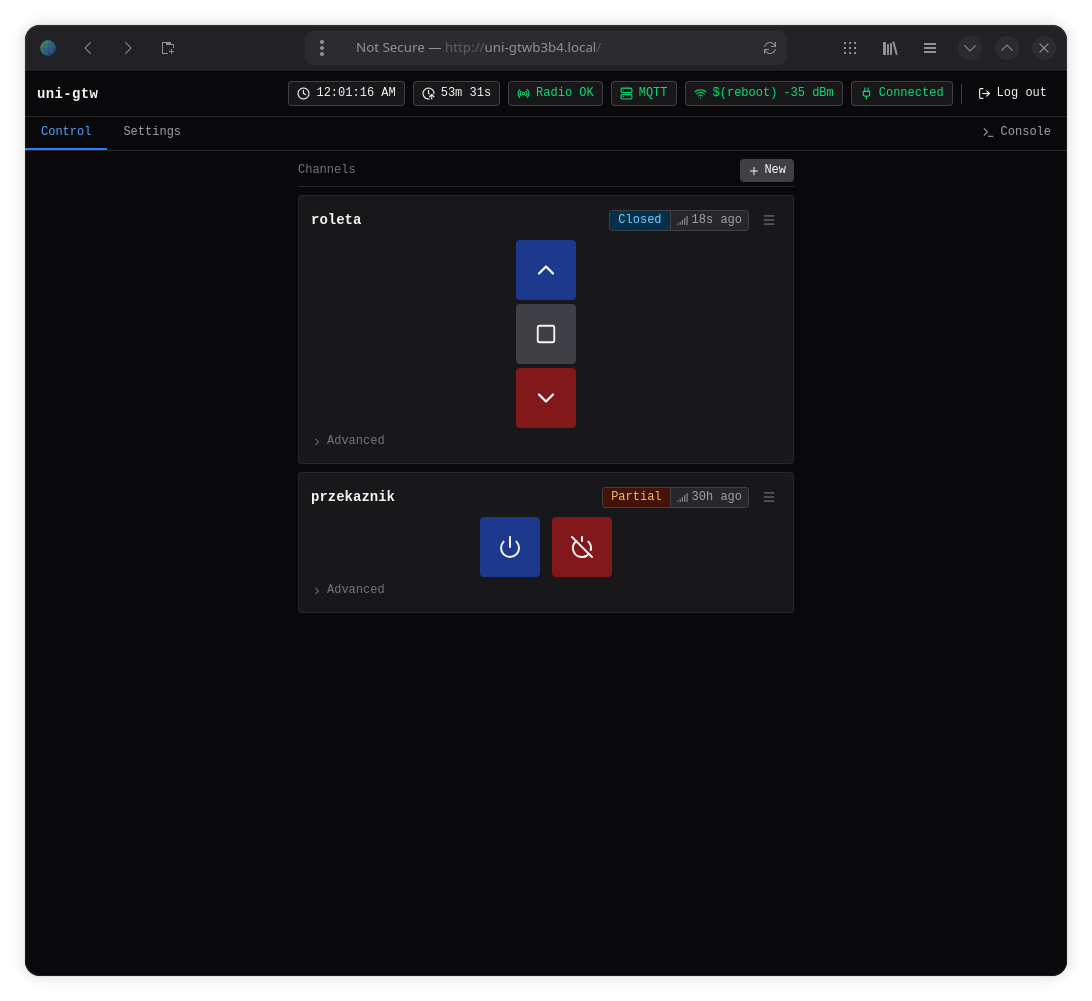Image resolution: width=1092 pixels, height=1001 pixels.
Task: Add a New channel
Action: (767, 170)
